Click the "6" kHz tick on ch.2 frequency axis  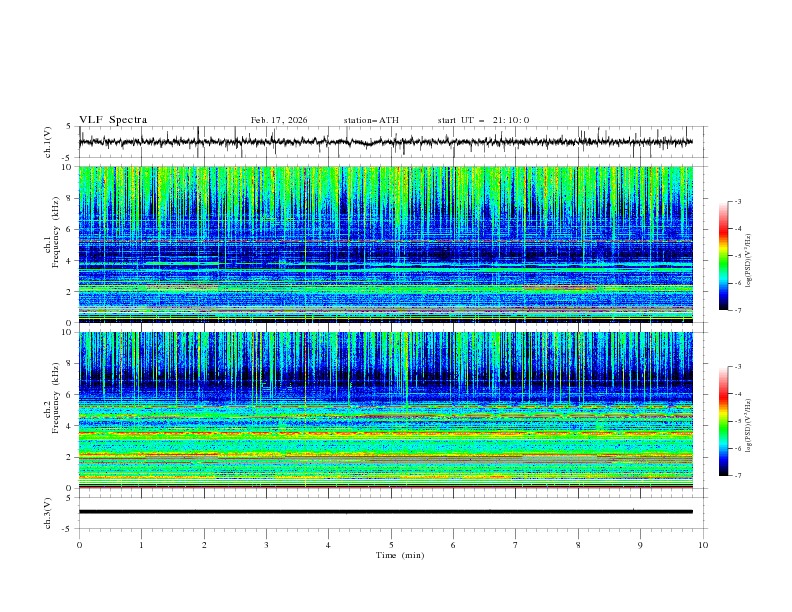click(71, 395)
